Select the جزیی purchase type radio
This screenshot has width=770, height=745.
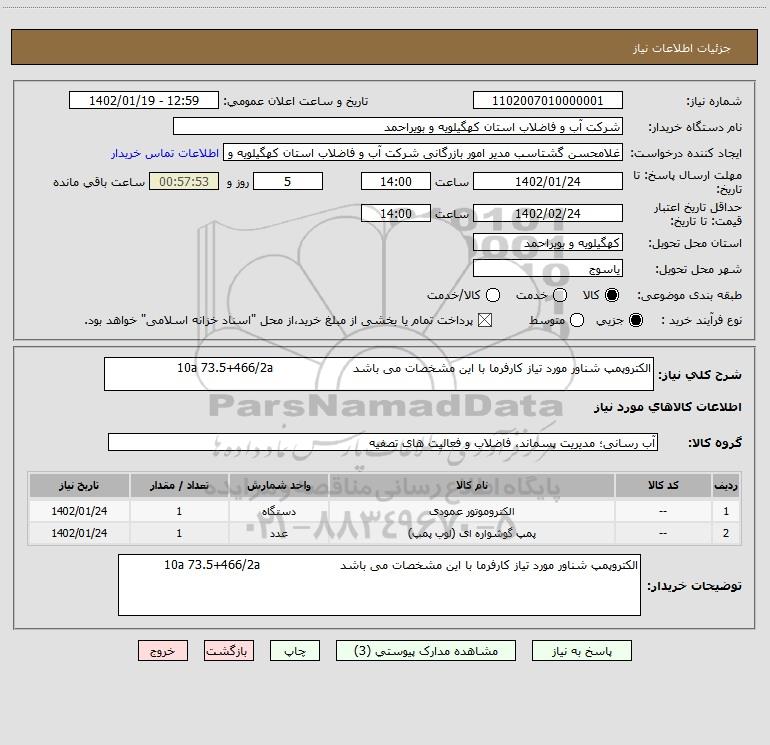[635, 321]
